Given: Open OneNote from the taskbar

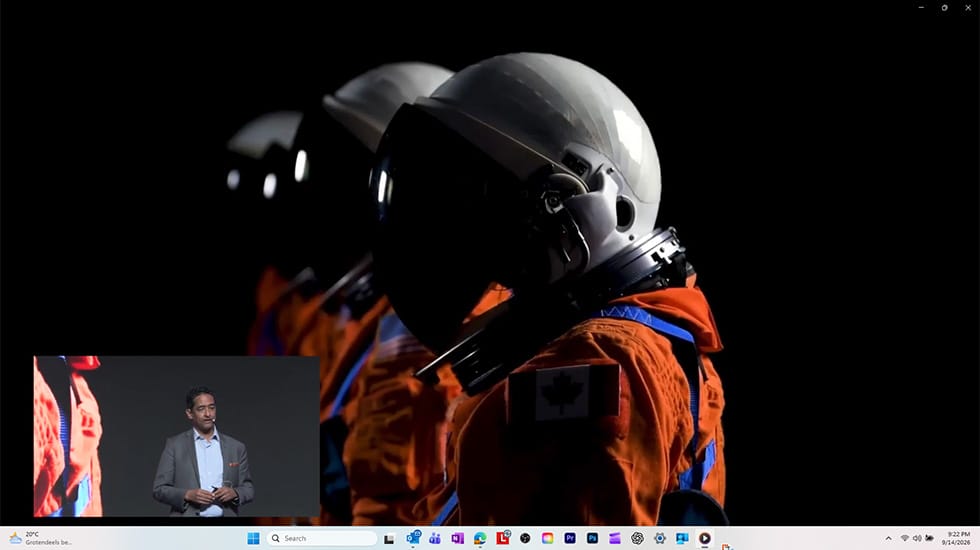Looking at the screenshot, I should (458, 538).
